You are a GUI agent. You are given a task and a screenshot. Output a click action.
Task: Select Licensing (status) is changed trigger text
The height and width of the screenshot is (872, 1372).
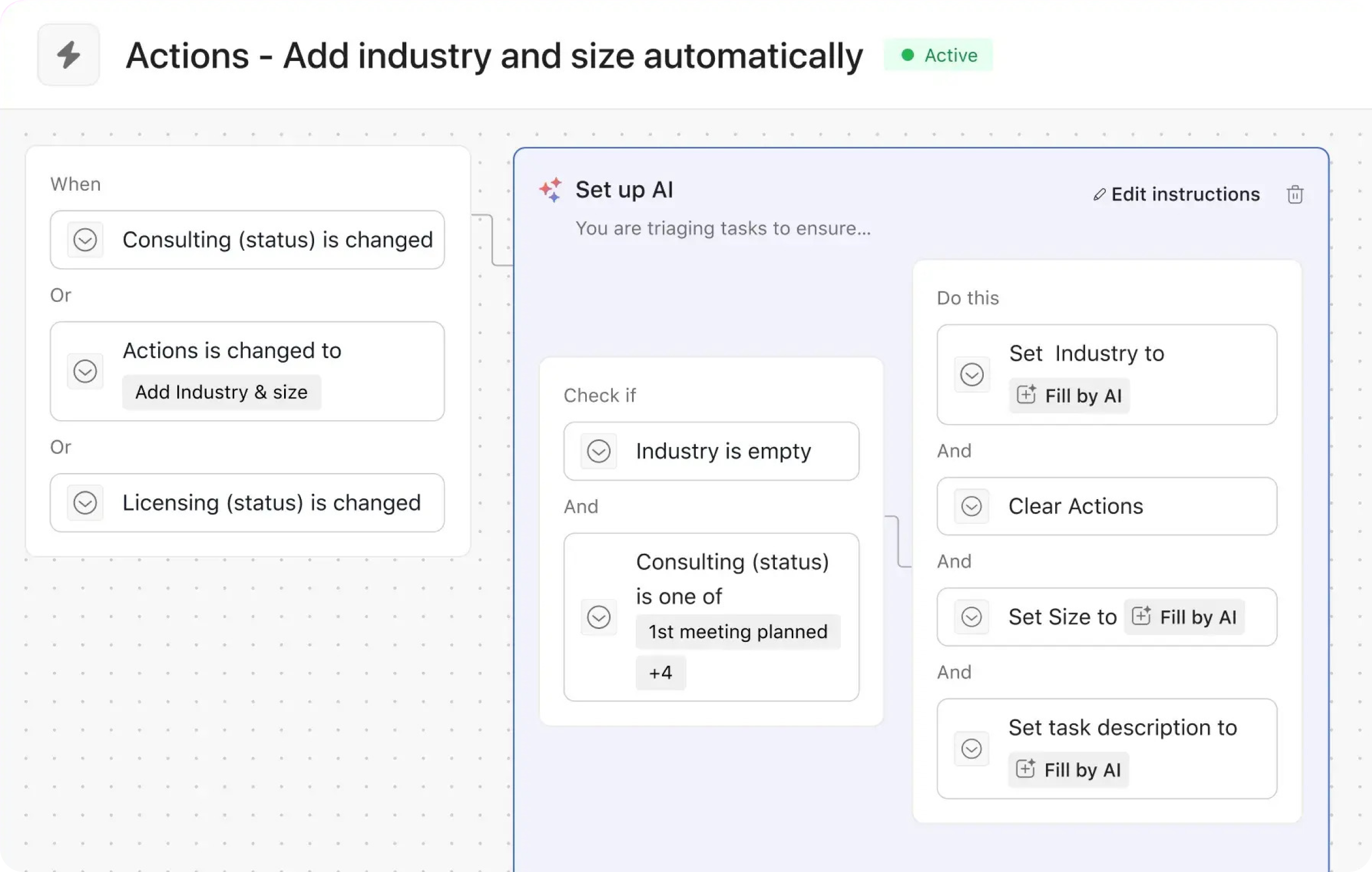(272, 503)
